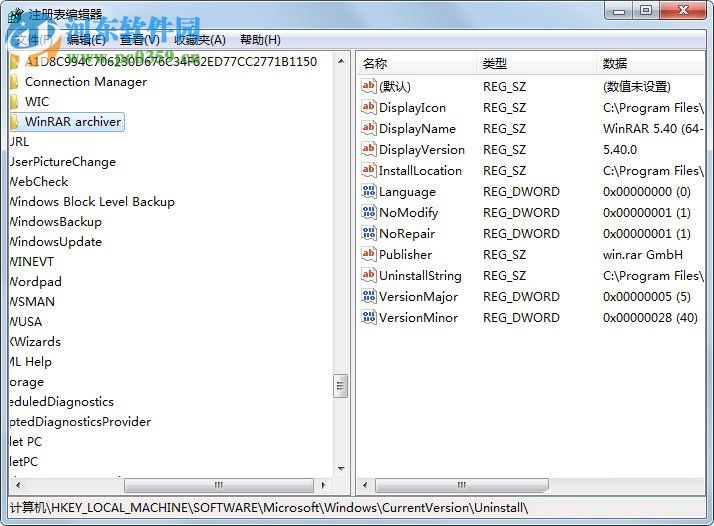This screenshot has width=714, height=526.
Task: Click the tree pane vertical scrollbar thumb
Action: (x=341, y=386)
